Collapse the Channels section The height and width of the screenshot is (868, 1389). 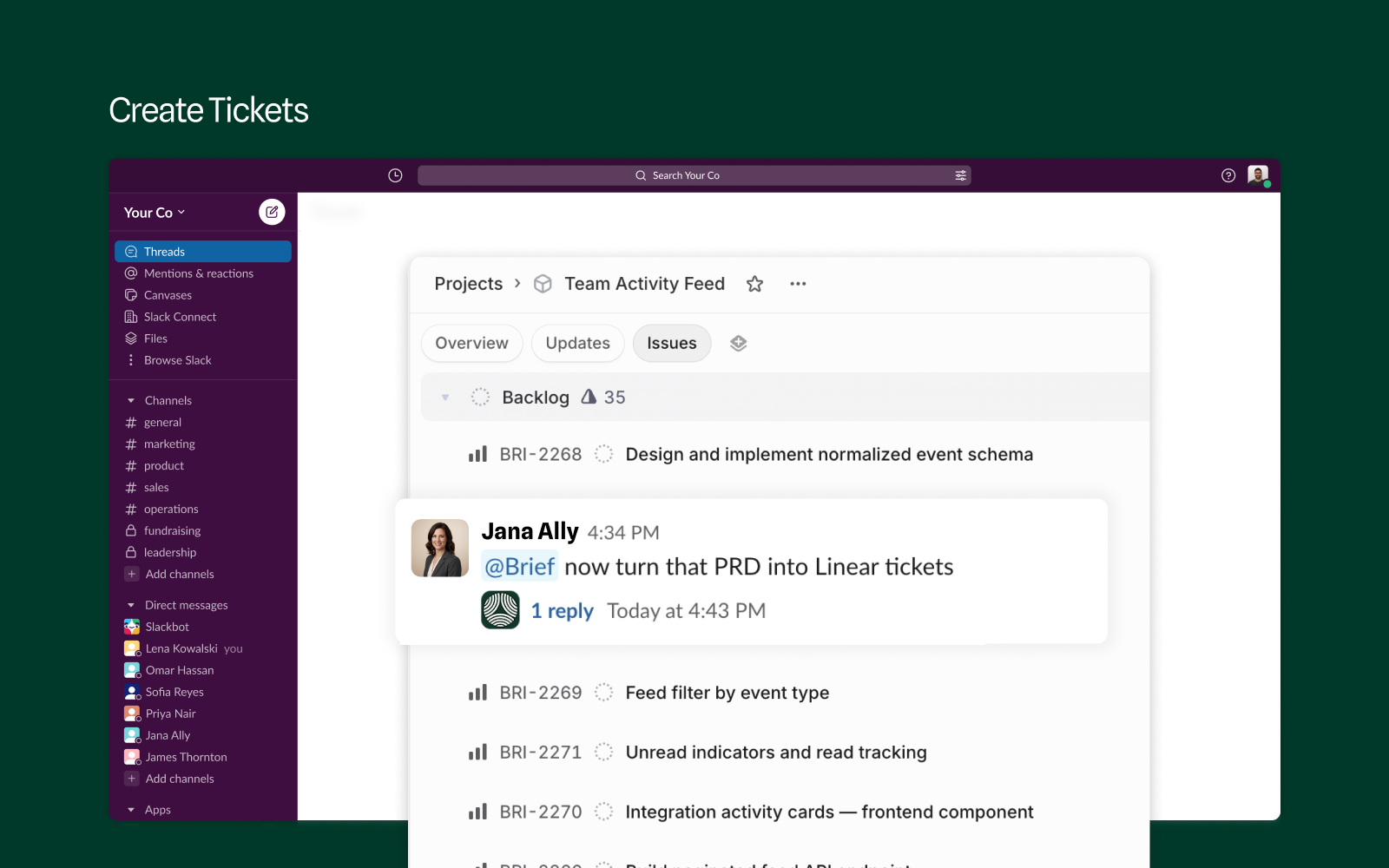pyautogui.click(x=131, y=401)
